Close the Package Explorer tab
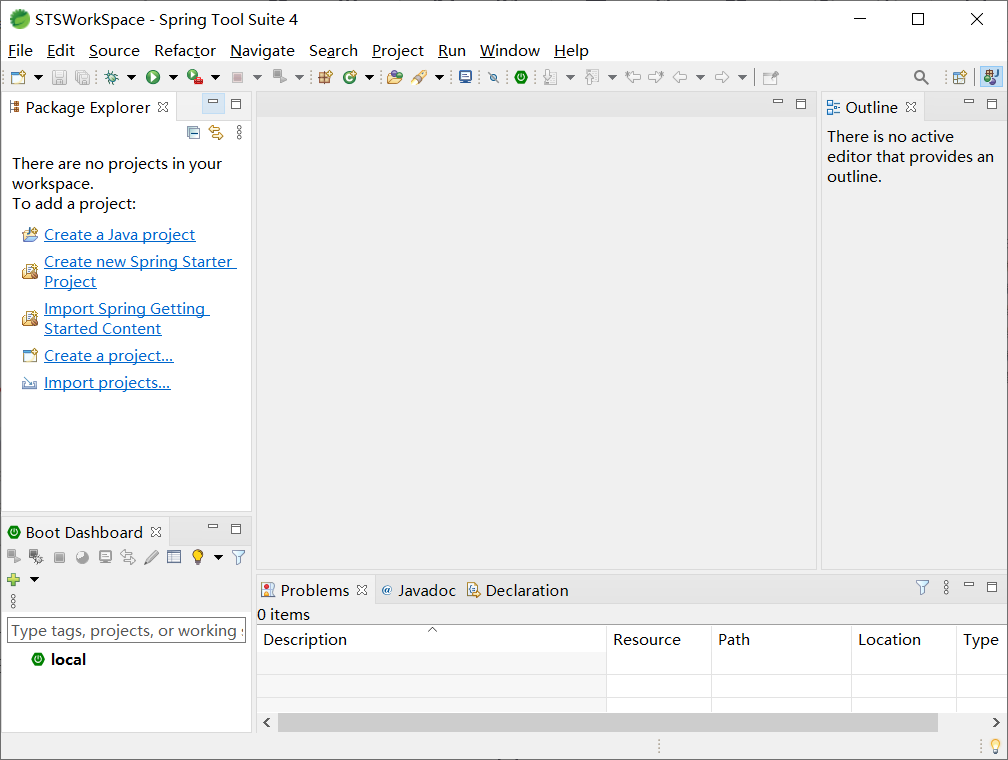The width and height of the screenshot is (1008, 760). click(163, 107)
